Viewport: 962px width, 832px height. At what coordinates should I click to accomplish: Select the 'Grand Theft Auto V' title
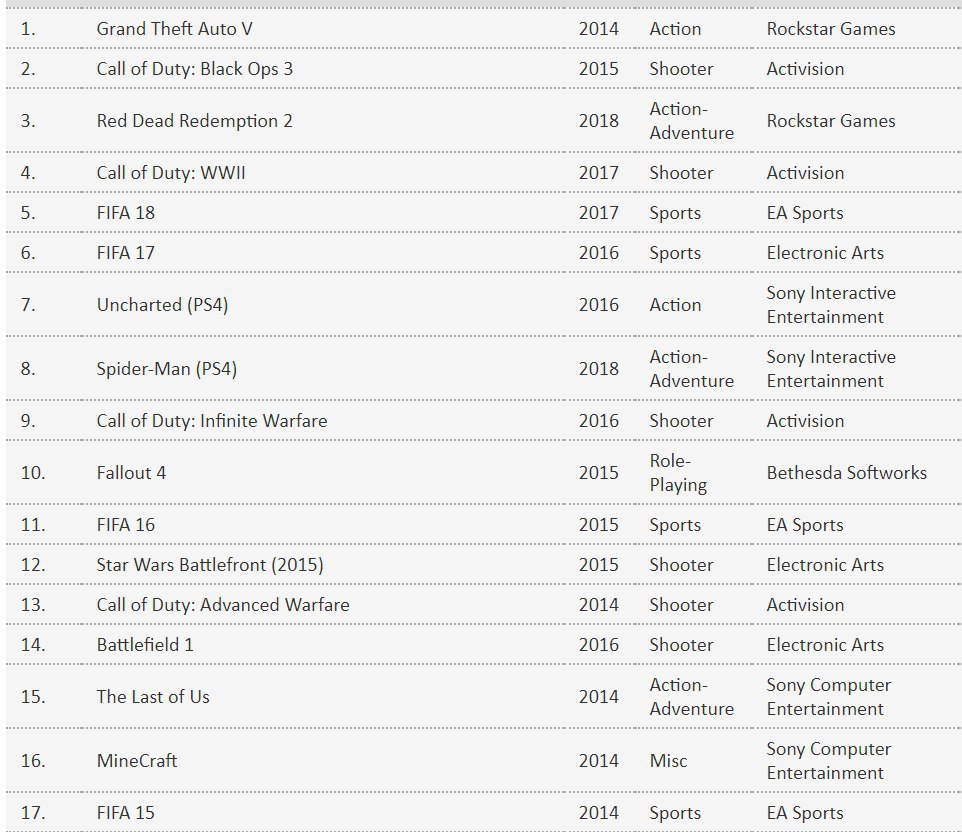174,29
